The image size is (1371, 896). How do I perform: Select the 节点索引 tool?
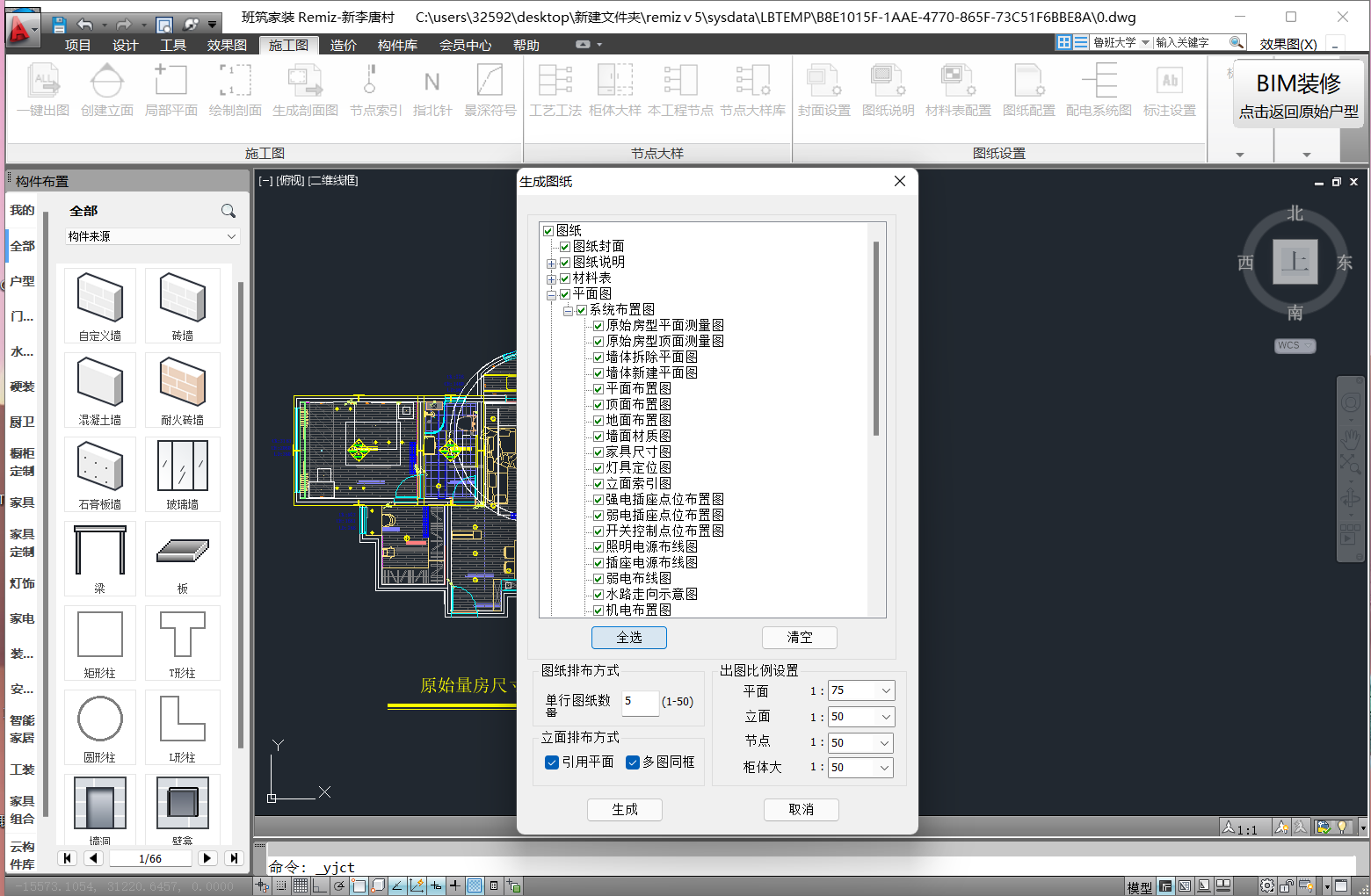tap(375, 90)
